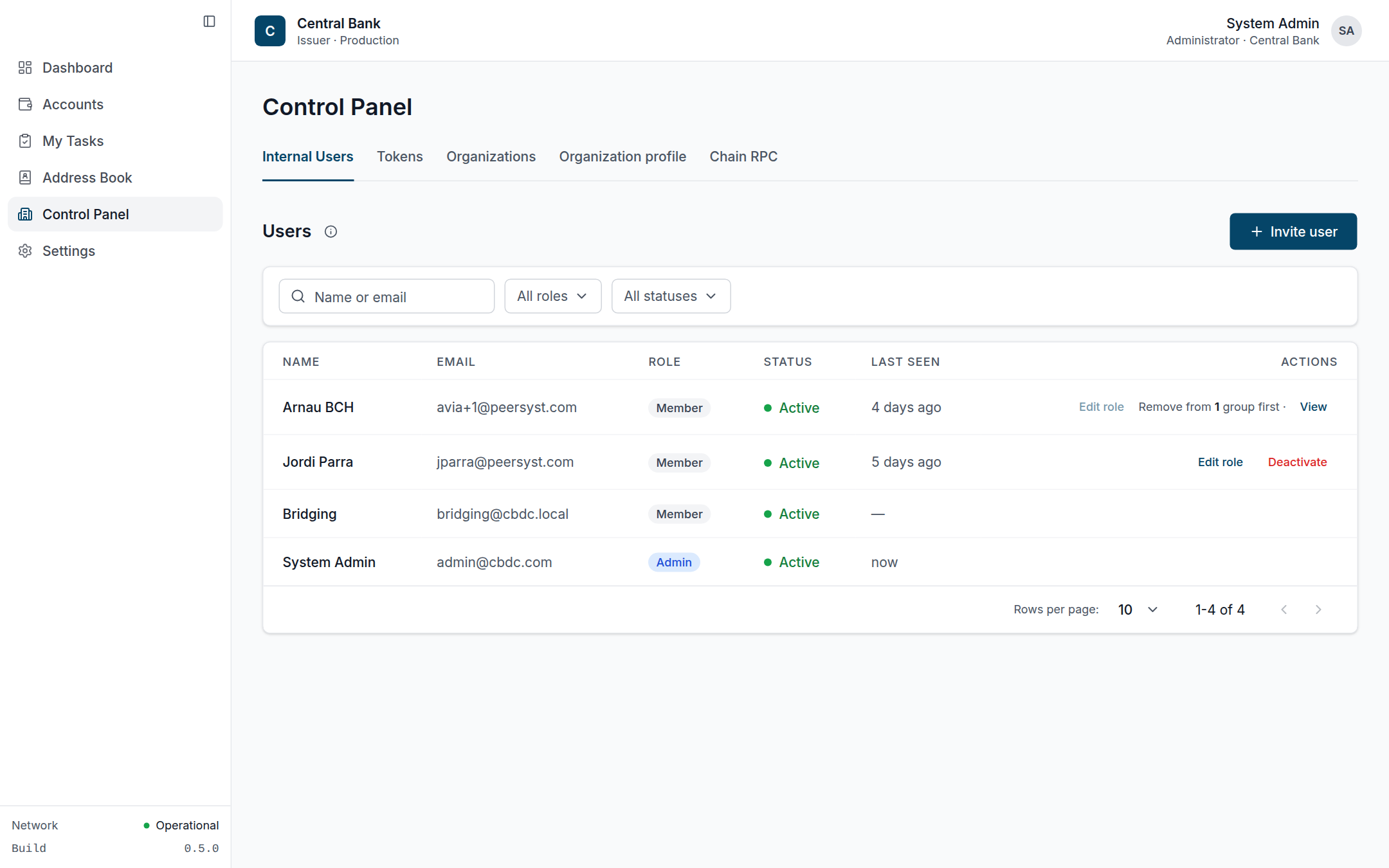The image size is (1389, 868).
Task: Click the EMAIL column header
Action: (x=456, y=362)
